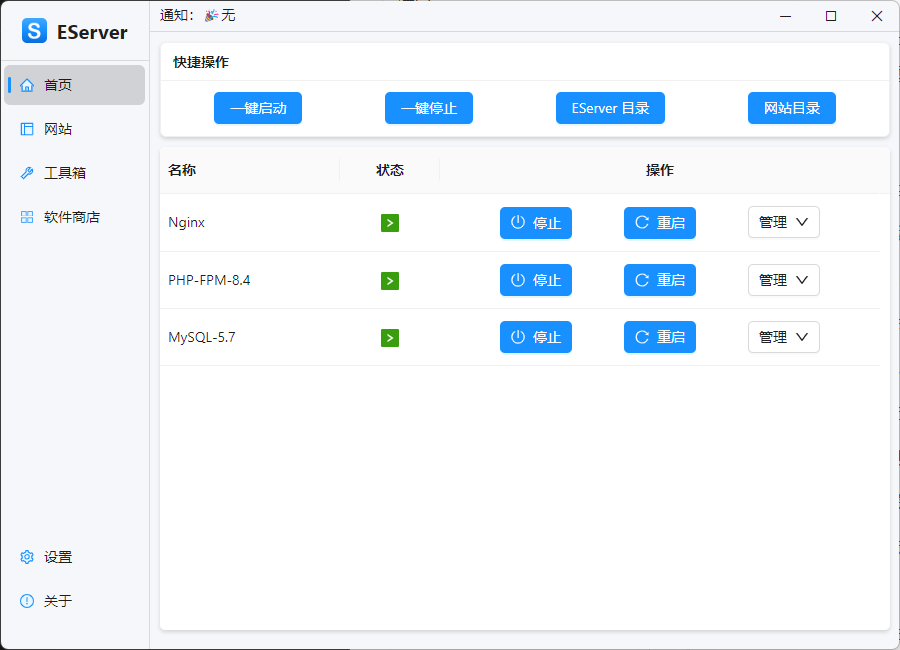Restart the PHP-FPM-8.4 service
900x650 pixels.
[660, 280]
